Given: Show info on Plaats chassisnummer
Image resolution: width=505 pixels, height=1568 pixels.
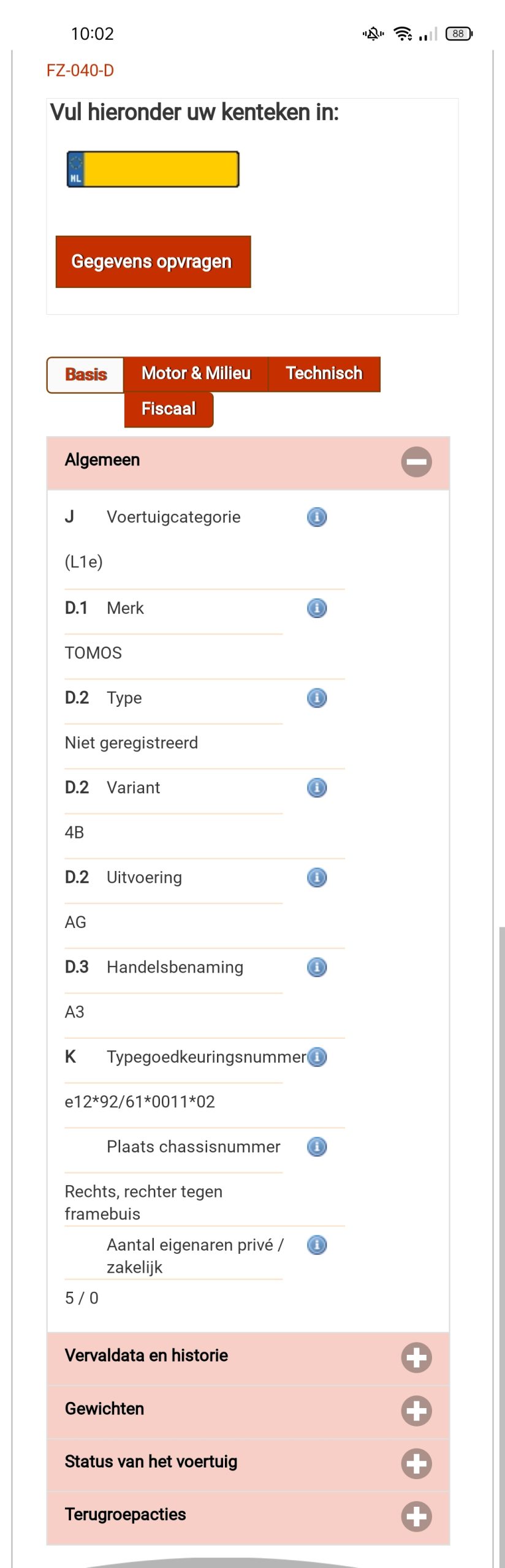Looking at the screenshot, I should pos(317,1147).
